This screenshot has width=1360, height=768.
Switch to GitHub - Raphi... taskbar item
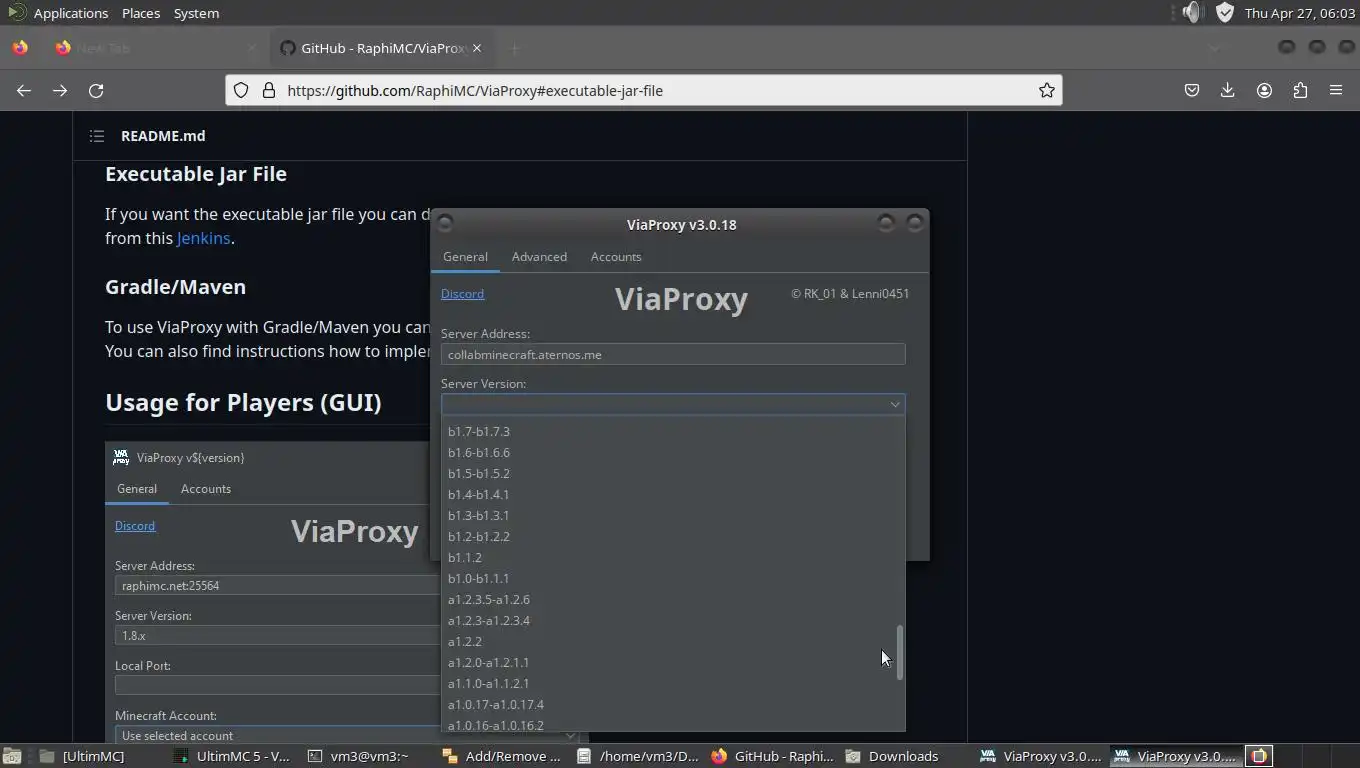(772, 756)
